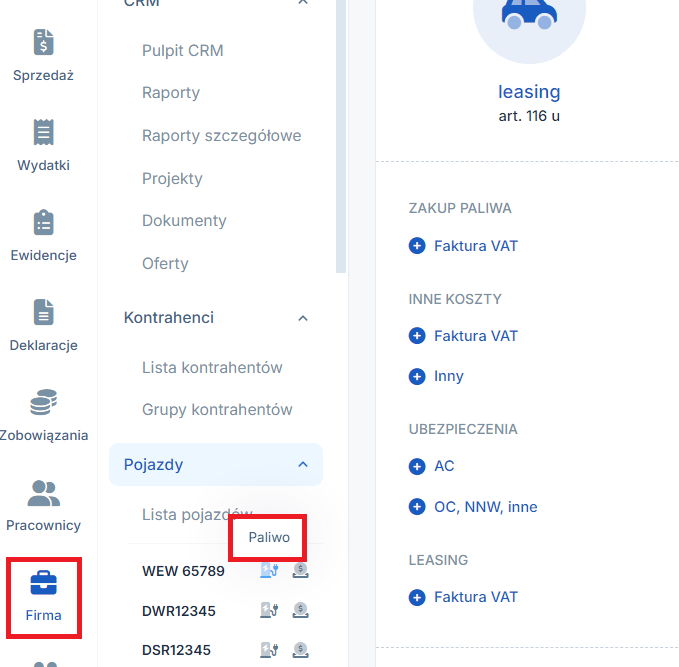Click the art. 116 u text
The height and width of the screenshot is (667, 679).
(529, 116)
